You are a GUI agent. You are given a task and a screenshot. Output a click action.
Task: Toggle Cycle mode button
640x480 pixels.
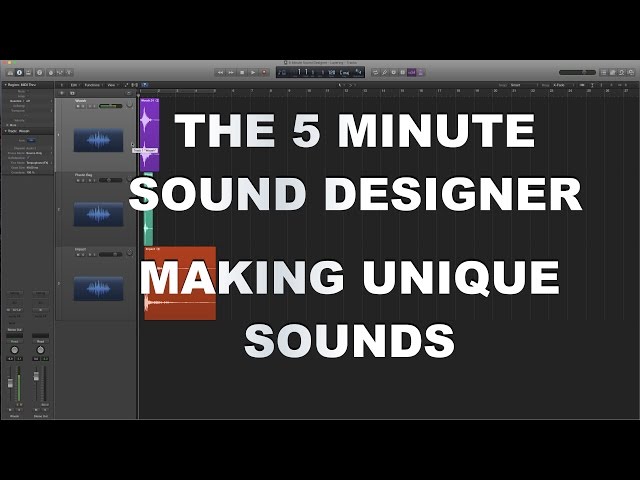[x=375, y=73]
